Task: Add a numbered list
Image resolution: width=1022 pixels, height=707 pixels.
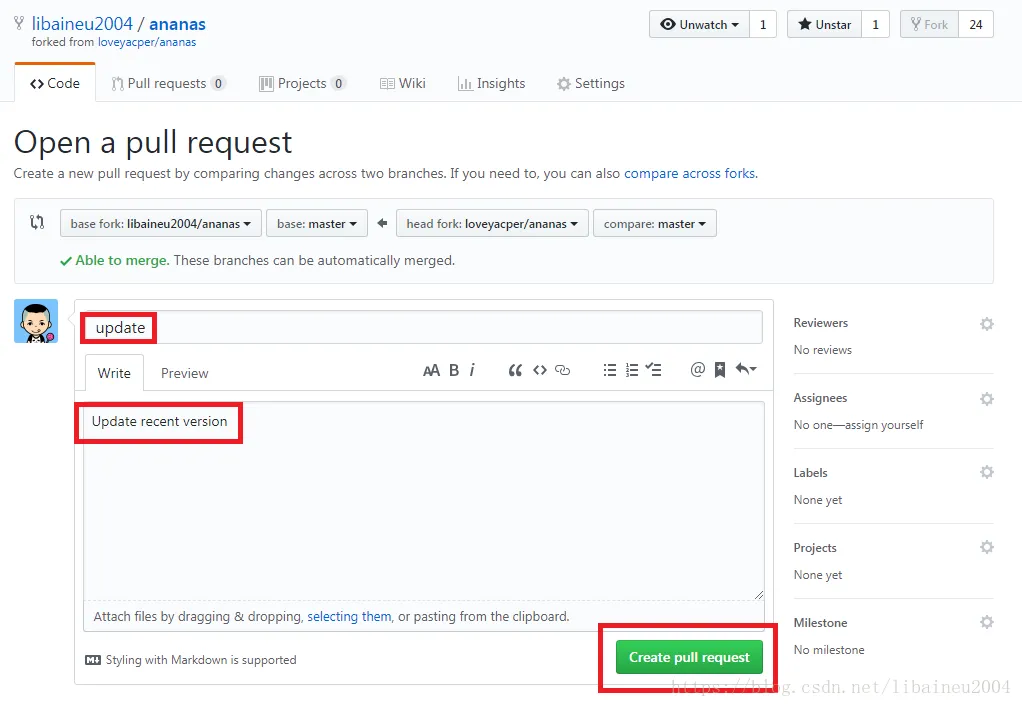Action: [x=632, y=370]
